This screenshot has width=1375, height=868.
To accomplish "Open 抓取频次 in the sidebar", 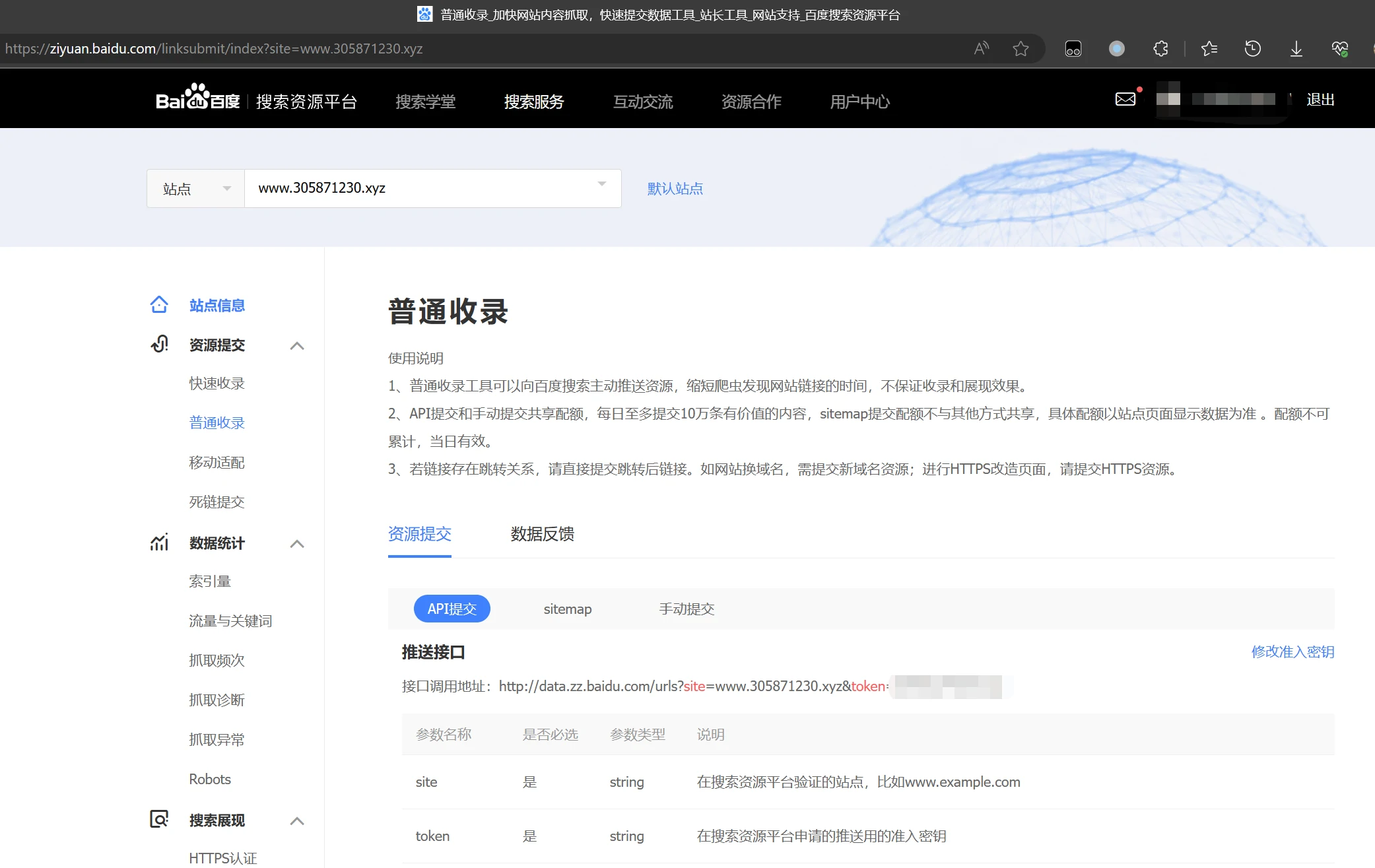I will 217,660.
